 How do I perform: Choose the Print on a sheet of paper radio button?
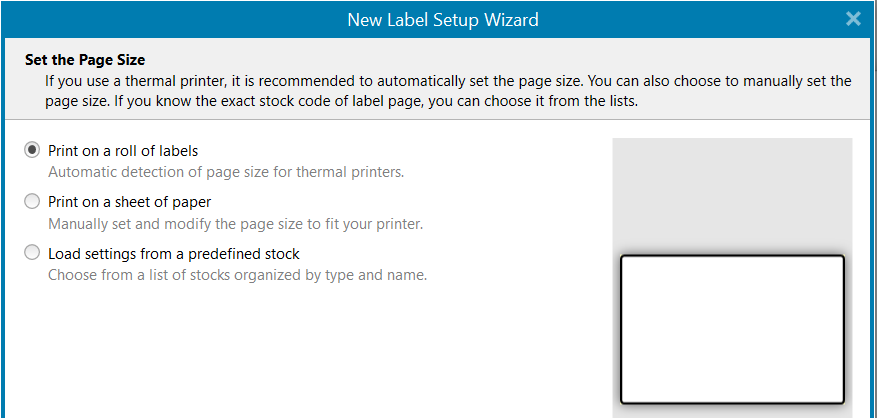tap(32, 201)
